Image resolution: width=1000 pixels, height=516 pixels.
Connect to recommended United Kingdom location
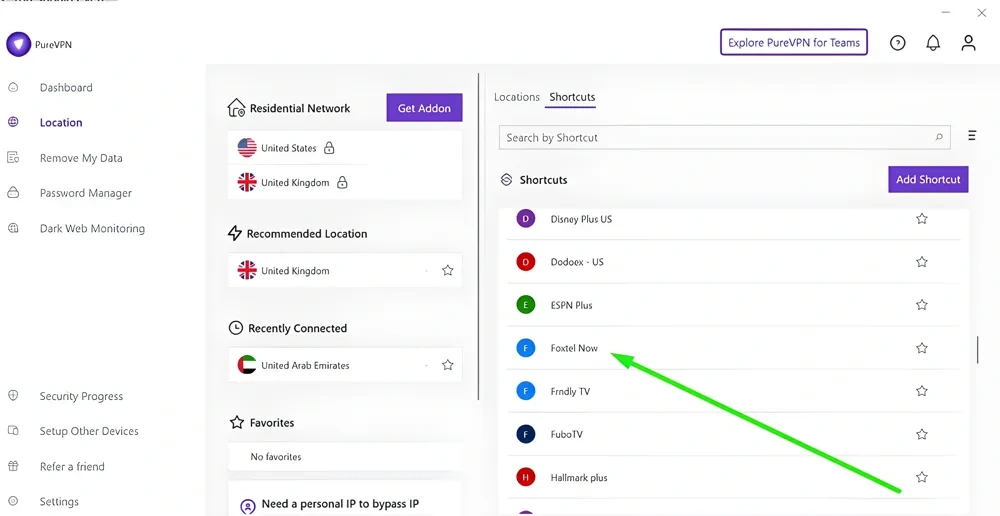click(344, 270)
